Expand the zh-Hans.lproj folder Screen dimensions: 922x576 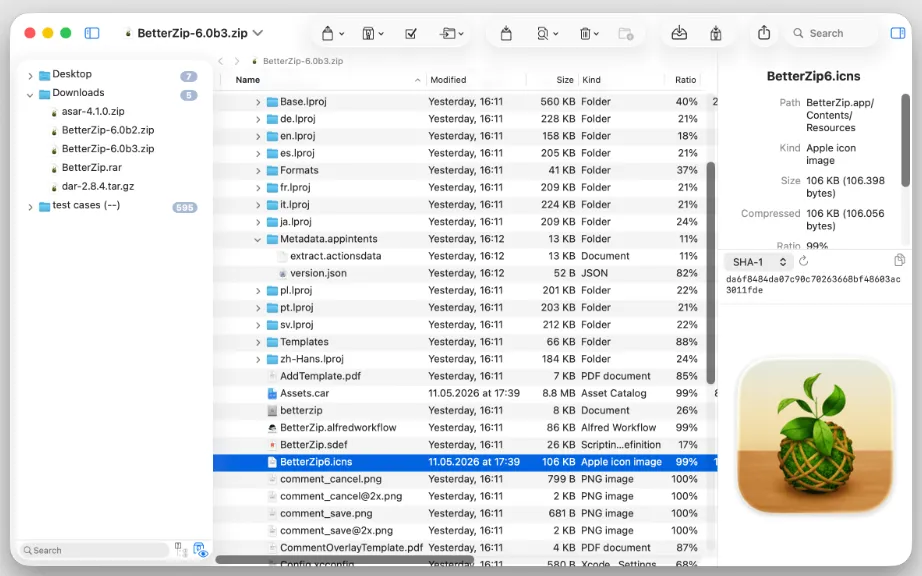[x=258, y=359]
